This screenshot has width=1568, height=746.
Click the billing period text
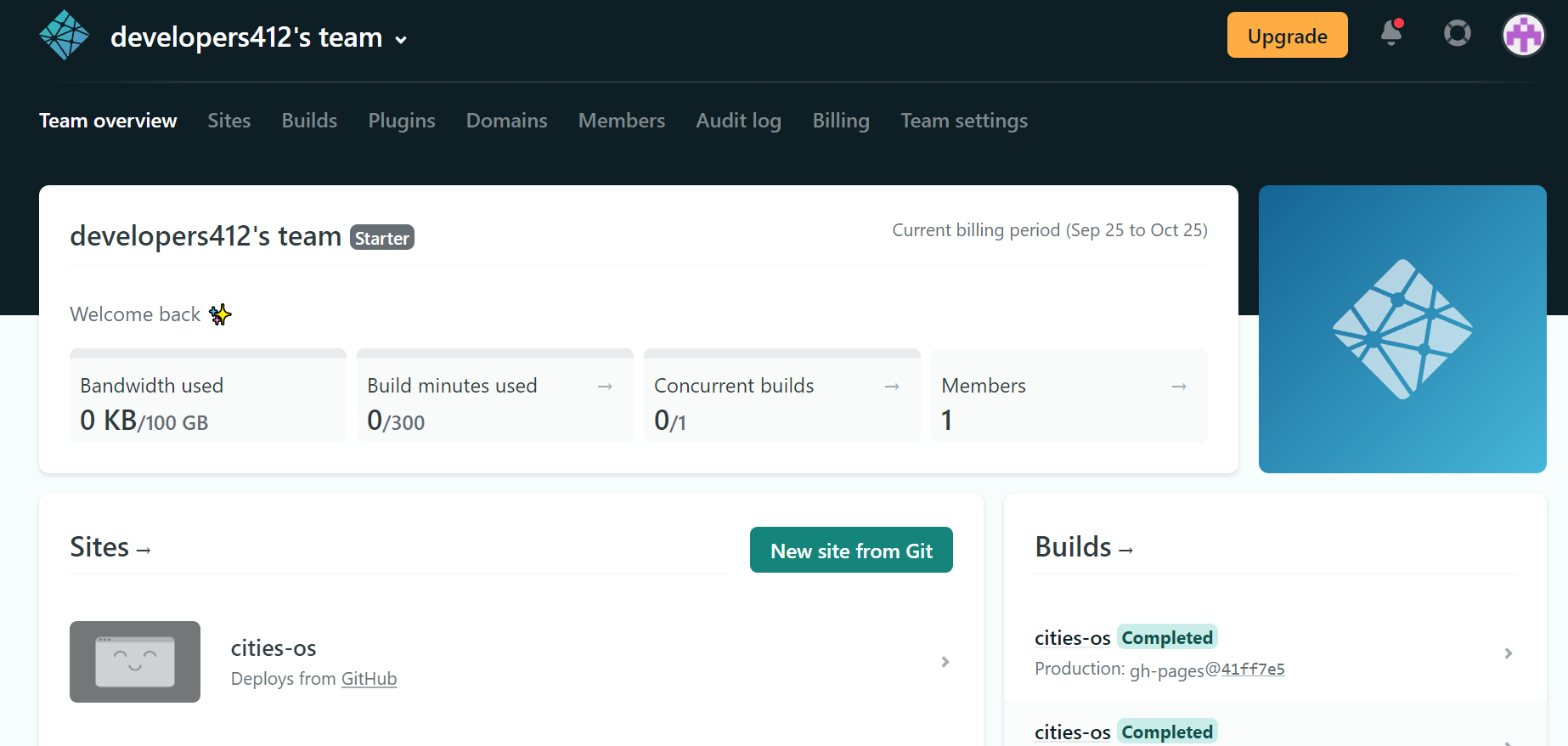(x=1050, y=230)
